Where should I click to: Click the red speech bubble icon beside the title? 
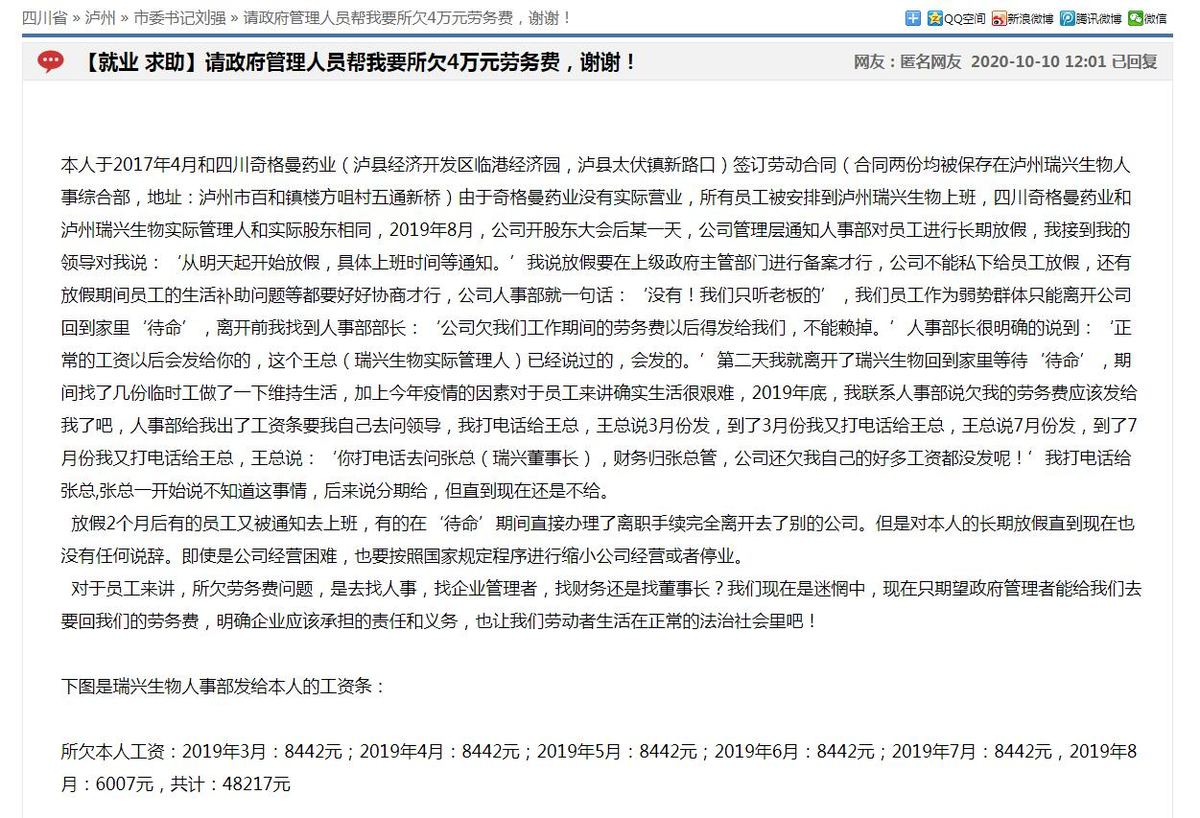click(x=50, y=63)
